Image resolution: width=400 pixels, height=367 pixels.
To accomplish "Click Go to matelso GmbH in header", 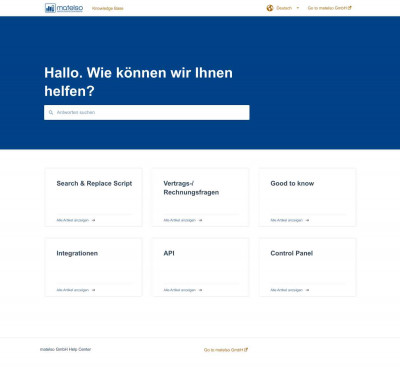I will coord(329,8).
